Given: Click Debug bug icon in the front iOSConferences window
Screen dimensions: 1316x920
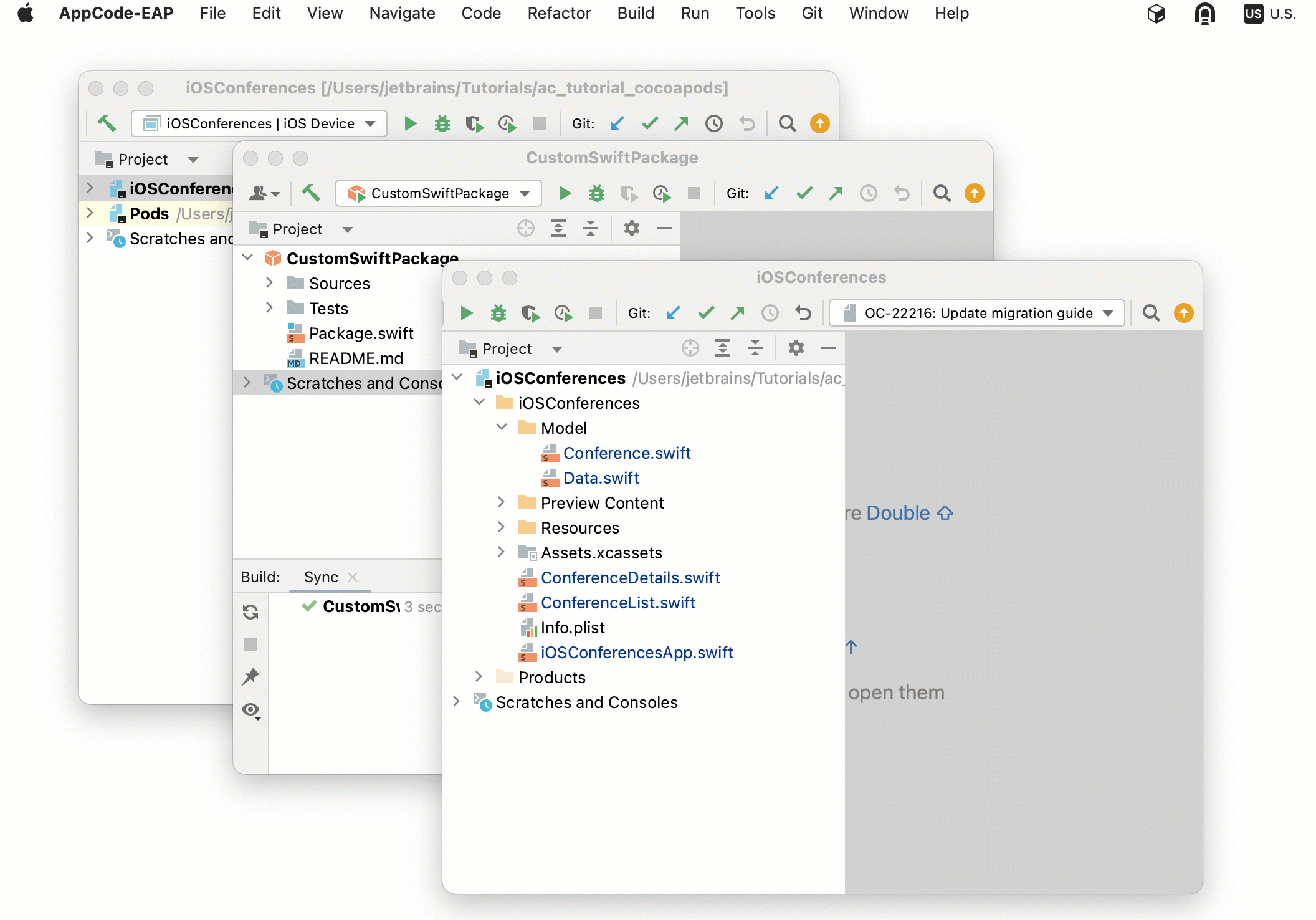Looking at the screenshot, I should (x=498, y=313).
